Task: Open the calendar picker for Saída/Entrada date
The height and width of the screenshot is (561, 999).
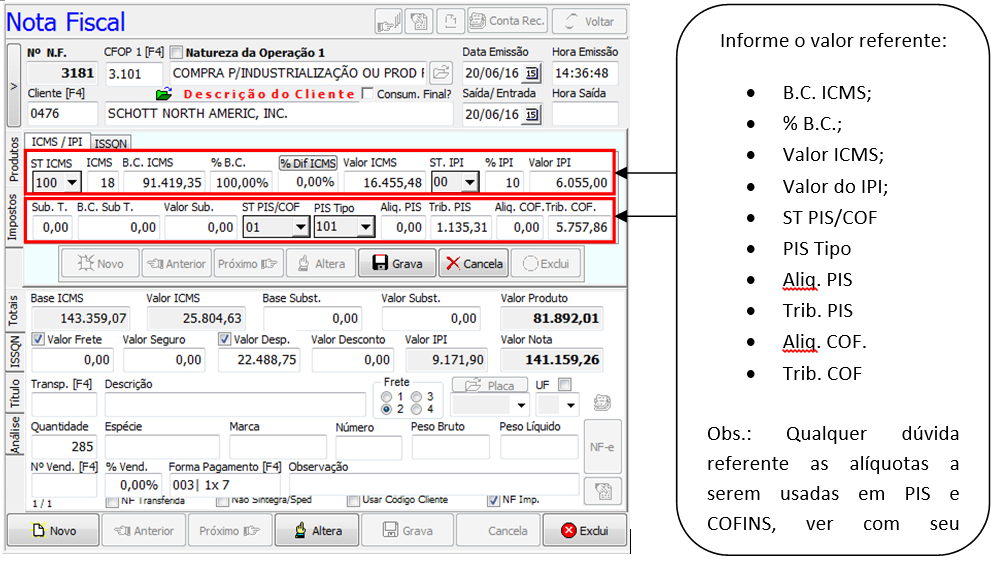Action: point(531,114)
